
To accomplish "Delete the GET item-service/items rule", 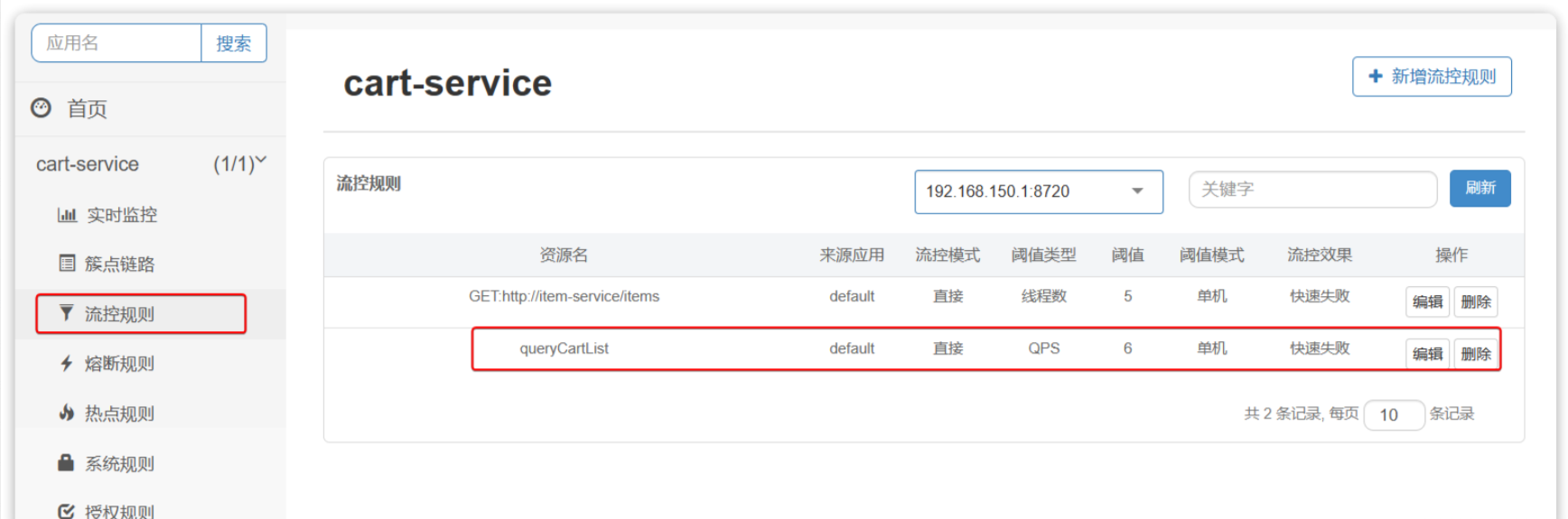I will (x=1475, y=301).
